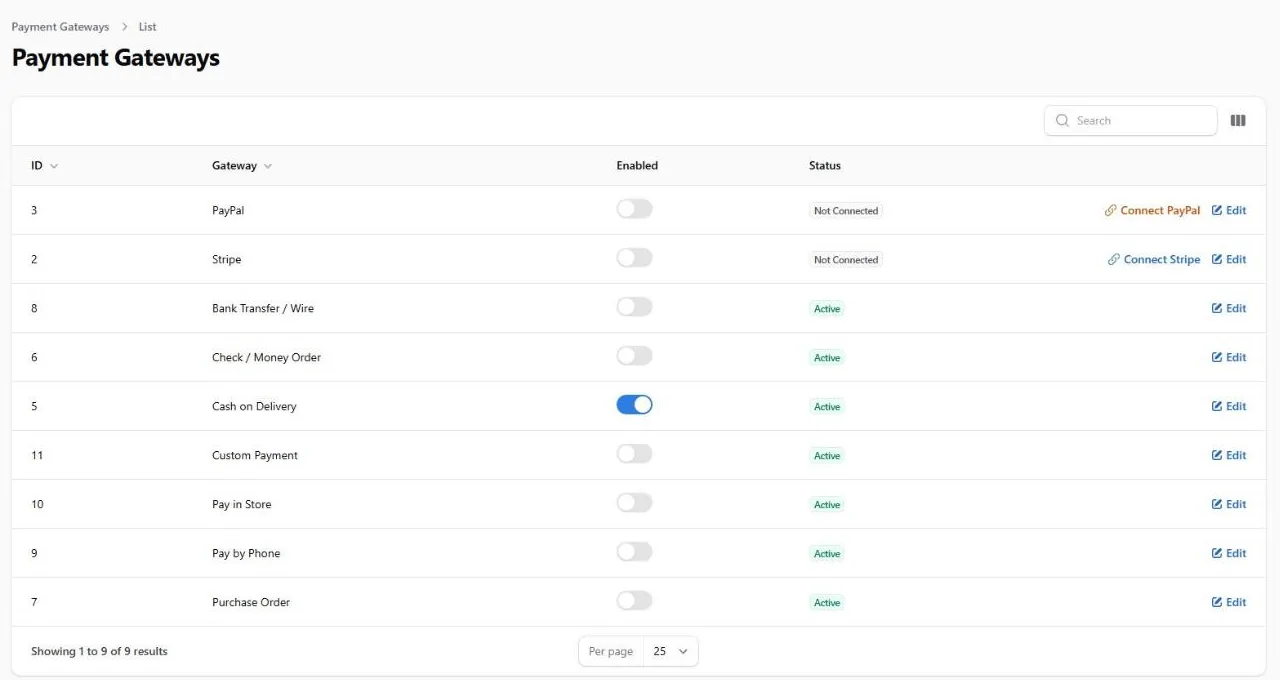
Task: Click edit pencil icon for Bank Transfer / Wire
Action: click(1217, 309)
